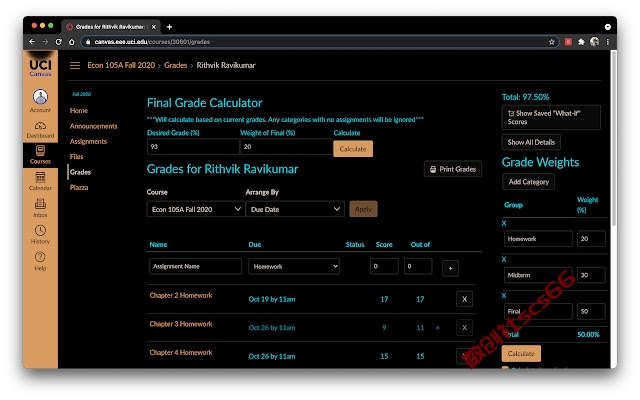
Task: Go to Announcements in course menu
Action: point(93,126)
